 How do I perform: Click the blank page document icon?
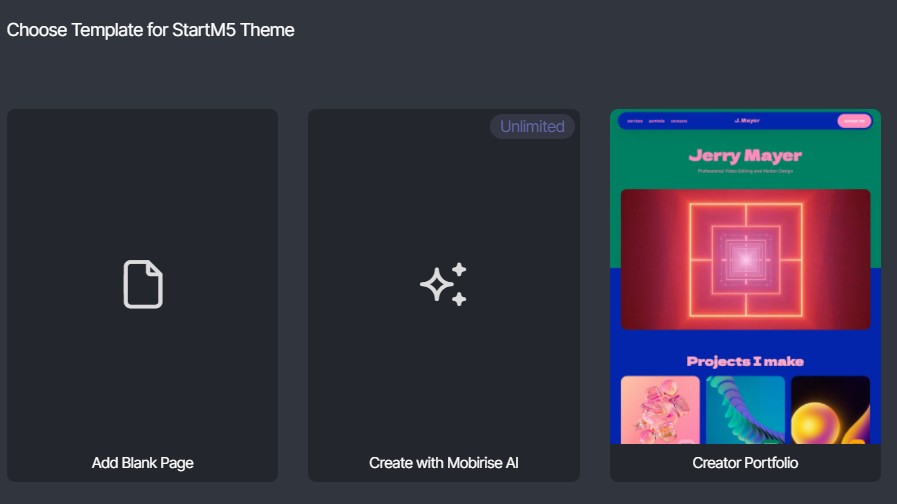coord(143,284)
